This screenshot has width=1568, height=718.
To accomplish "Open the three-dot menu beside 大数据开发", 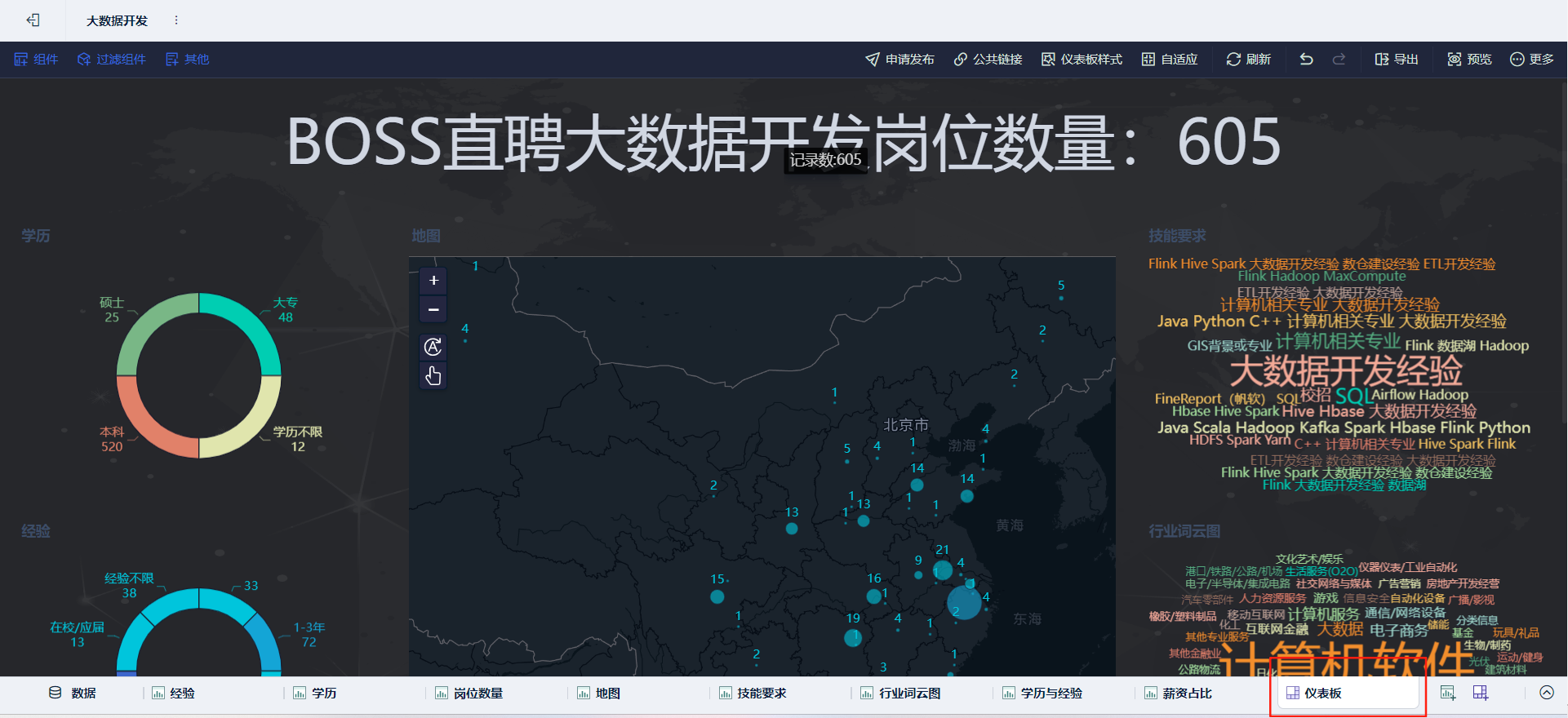I will 176,20.
